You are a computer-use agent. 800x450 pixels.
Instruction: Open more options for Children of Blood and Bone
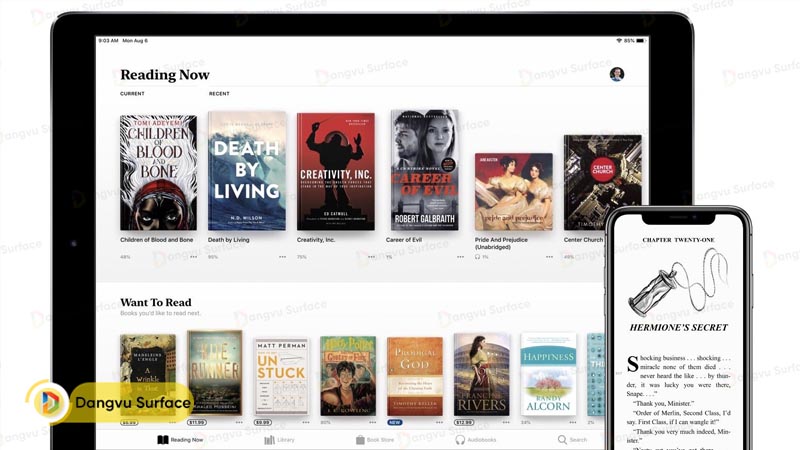(x=193, y=257)
